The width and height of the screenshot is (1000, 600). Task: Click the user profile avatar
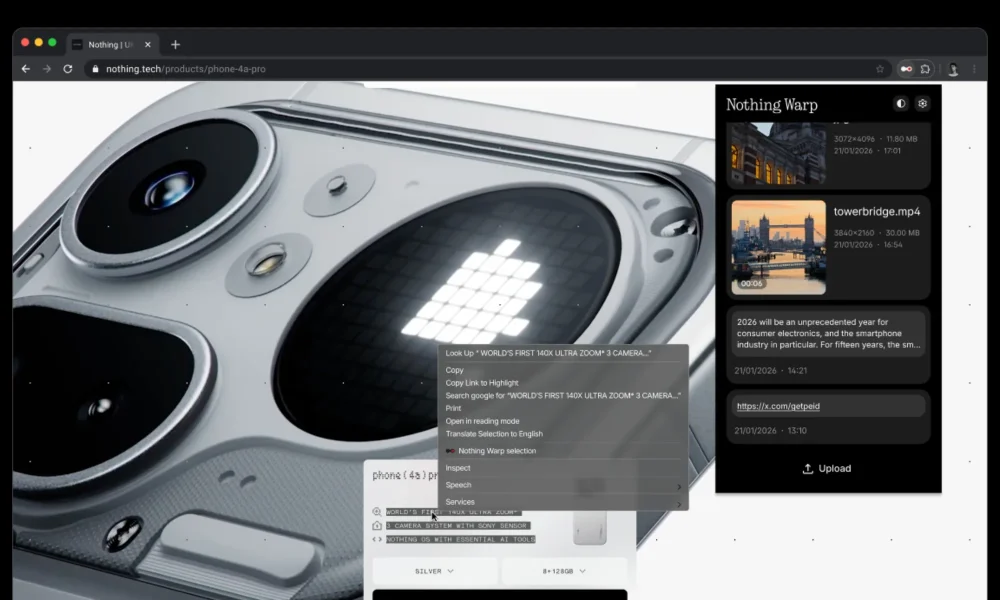pos(953,69)
